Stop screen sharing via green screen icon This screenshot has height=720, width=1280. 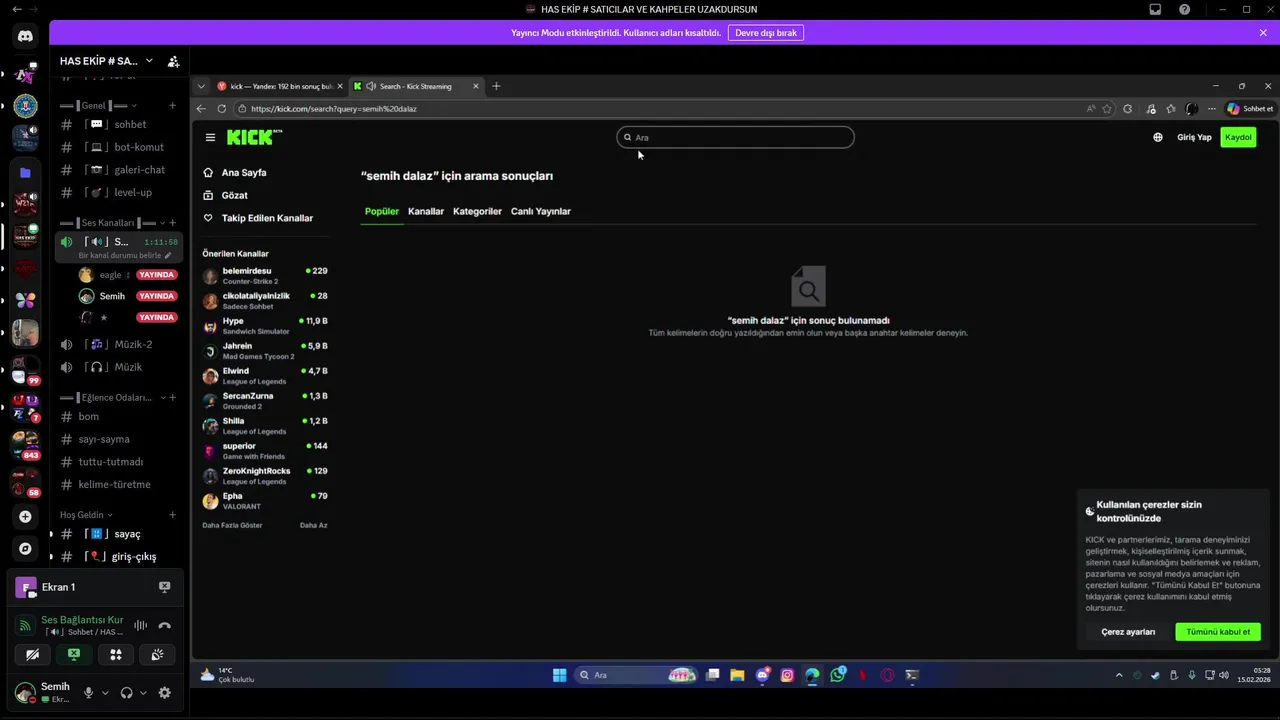tap(74, 654)
